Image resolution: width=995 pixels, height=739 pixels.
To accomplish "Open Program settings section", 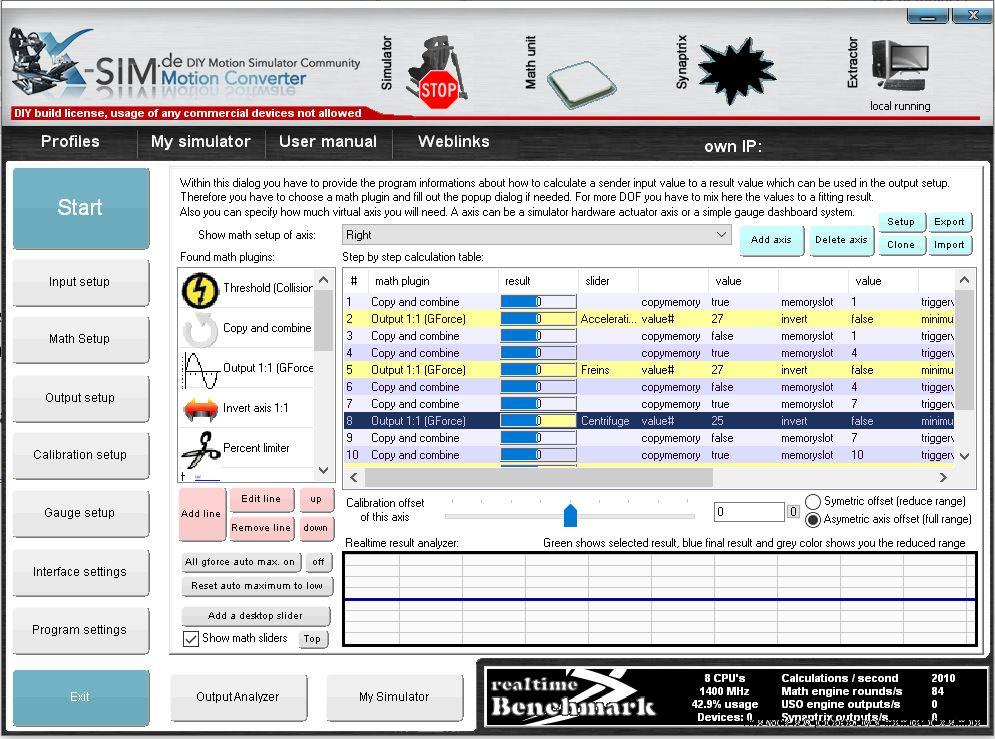I will [x=81, y=630].
